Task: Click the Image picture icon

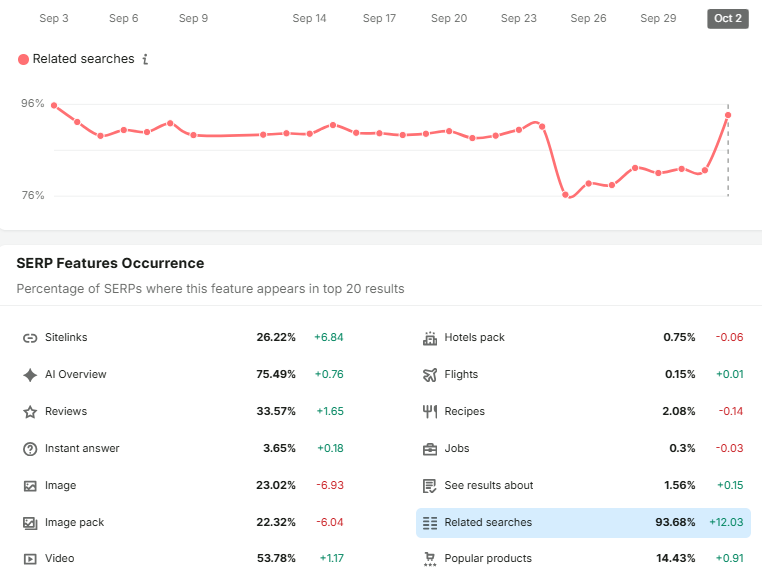Action: click(x=30, y=486)
